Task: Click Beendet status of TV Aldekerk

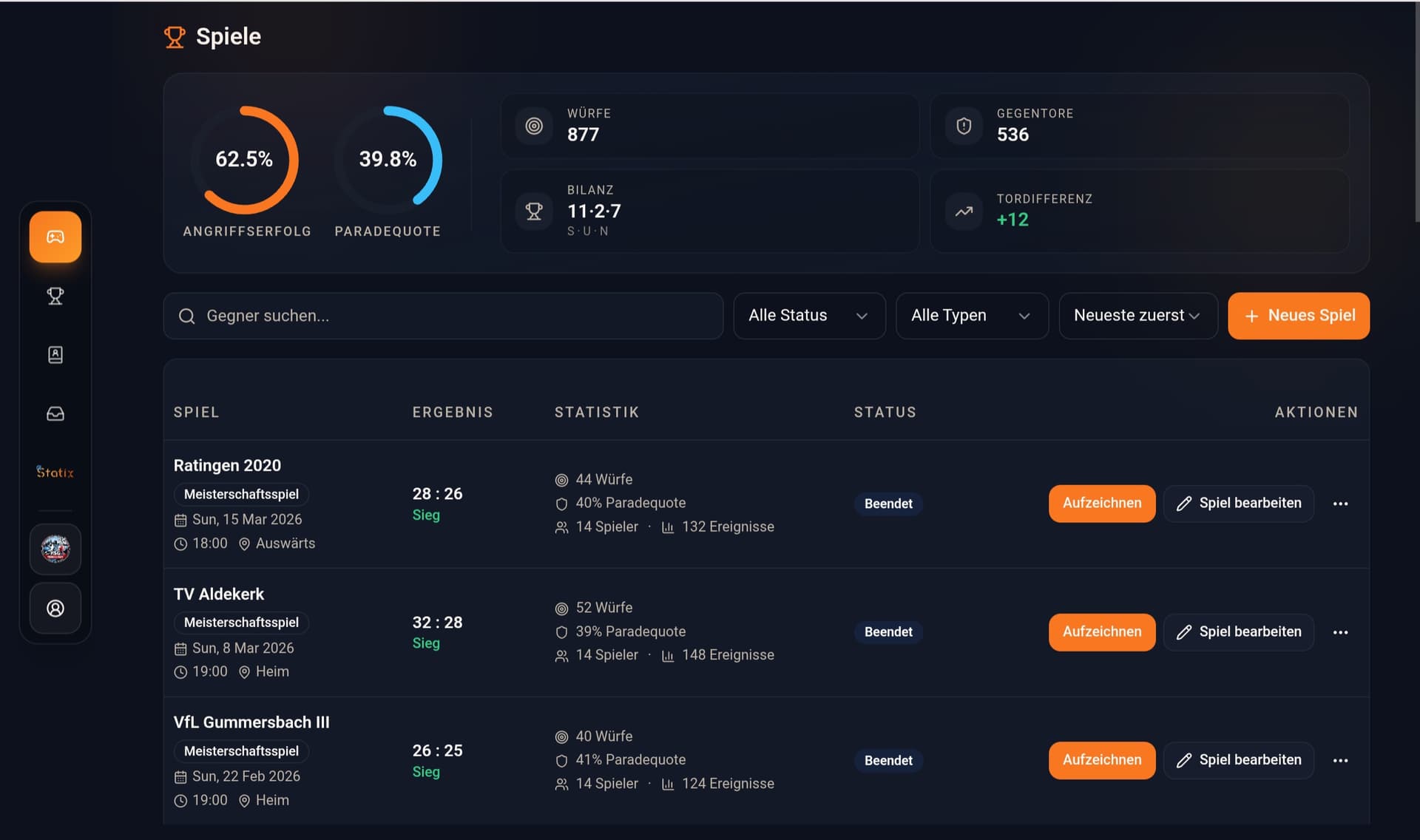Action: click(888, 632)
